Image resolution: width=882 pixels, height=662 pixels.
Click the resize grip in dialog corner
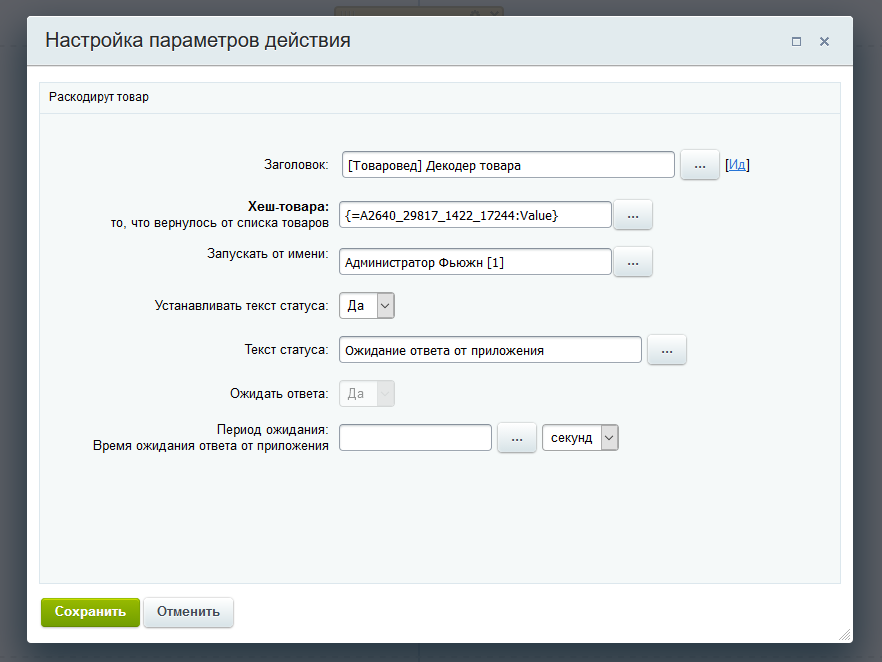845,634
